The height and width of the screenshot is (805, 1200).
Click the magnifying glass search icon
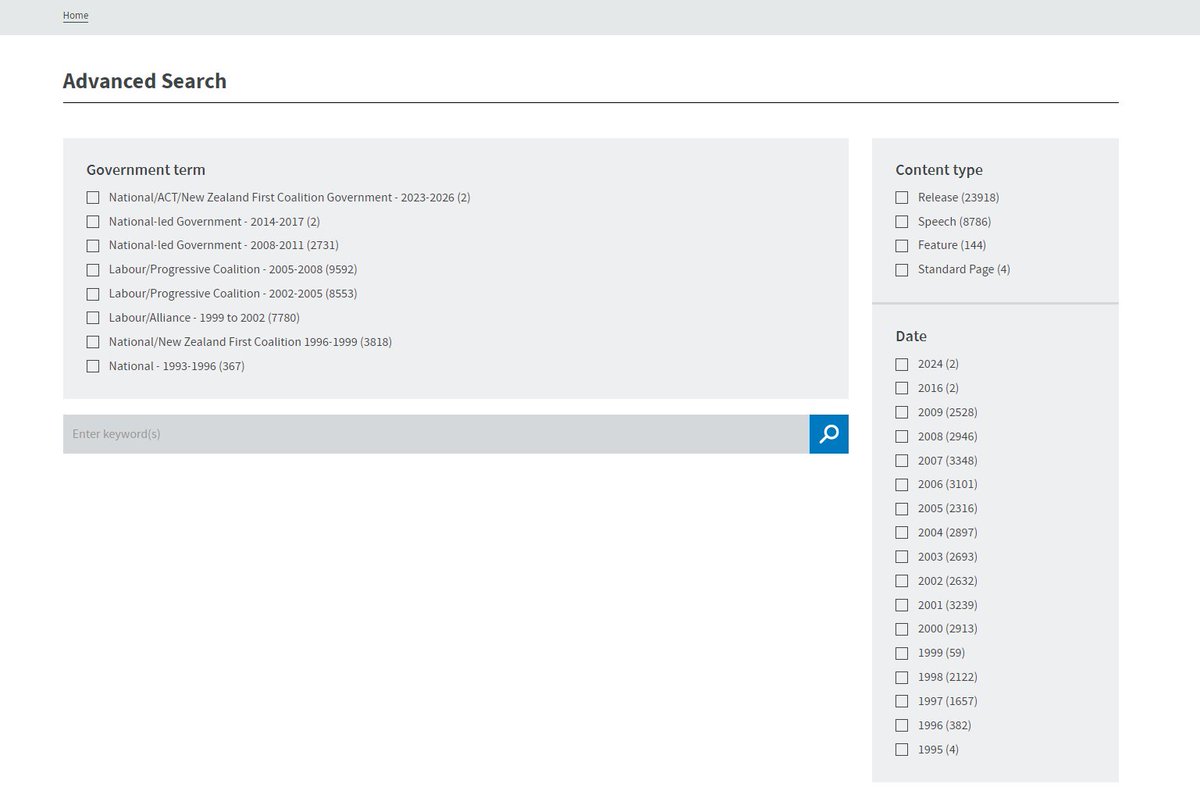click(x=829, y=434)
